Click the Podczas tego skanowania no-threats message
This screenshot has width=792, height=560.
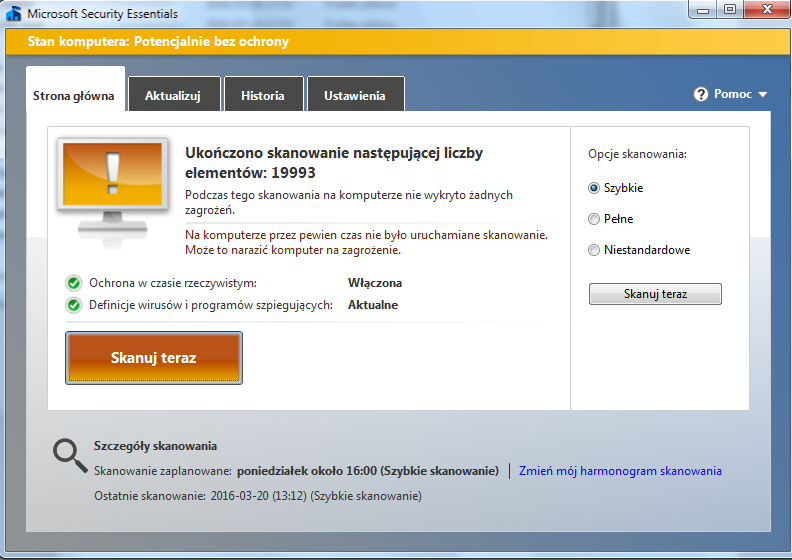pyautogui.click(x=349, y=202)
